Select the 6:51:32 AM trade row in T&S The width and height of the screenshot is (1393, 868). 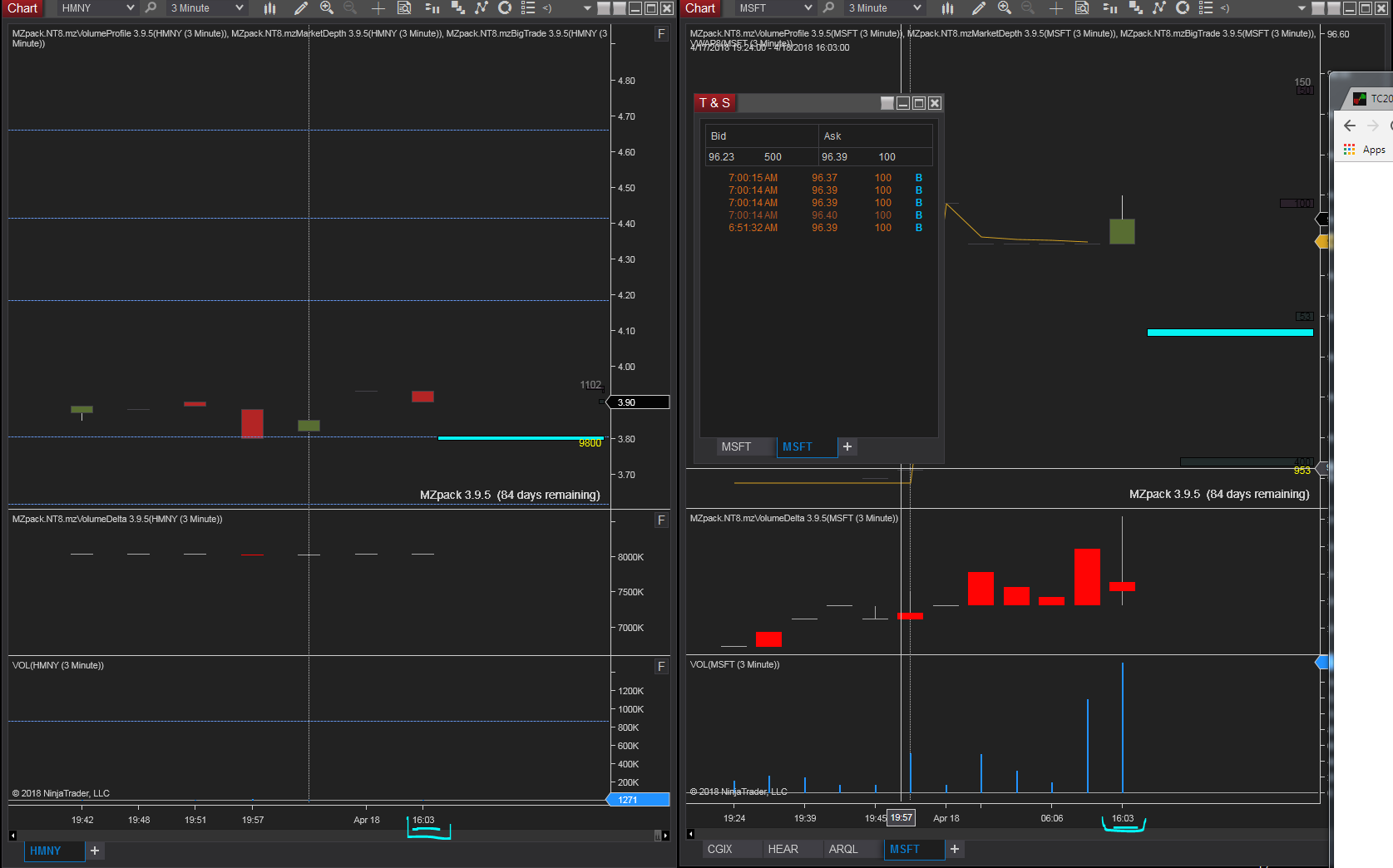(x=819, y=228)
